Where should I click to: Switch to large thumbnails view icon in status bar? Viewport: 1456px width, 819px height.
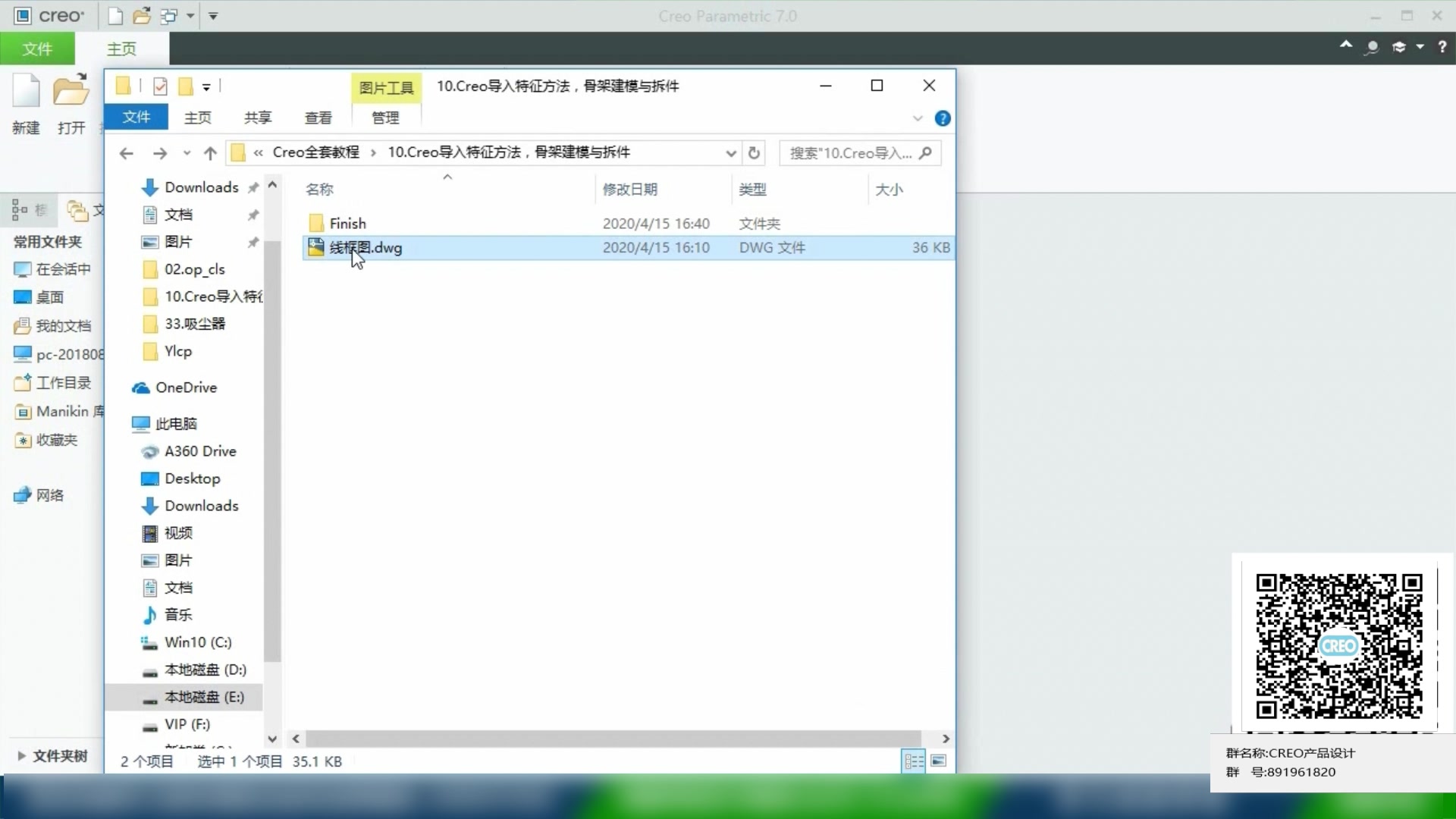(x=939, y=761)
